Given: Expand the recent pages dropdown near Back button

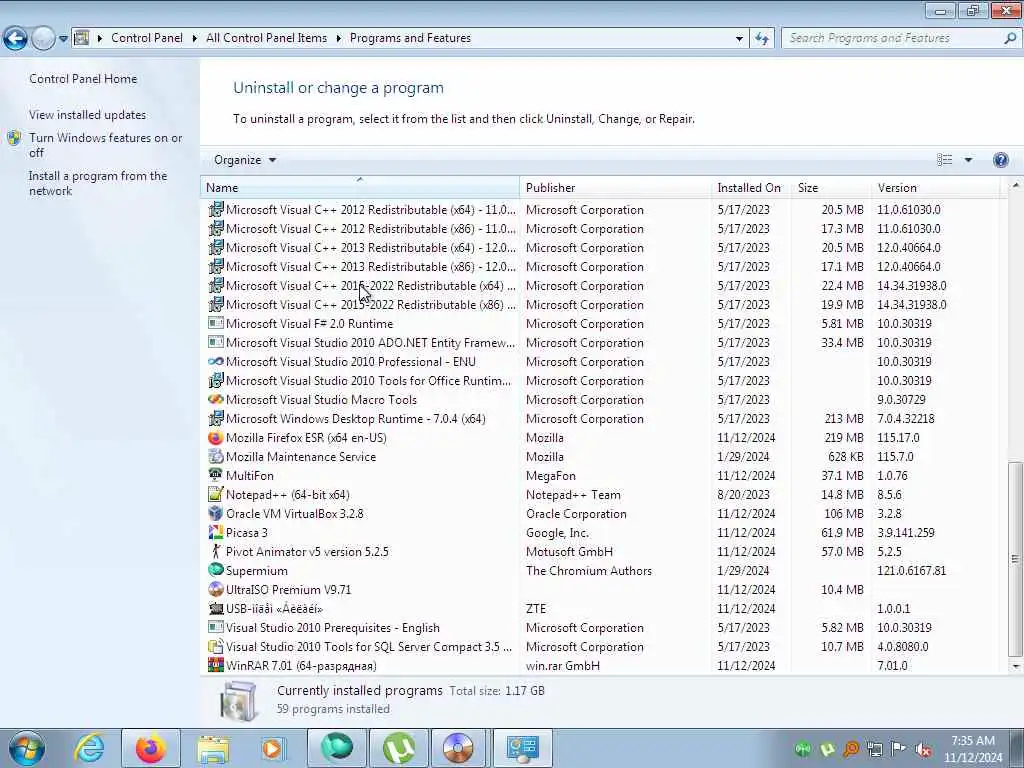Looking at the screenshot, I should pyautogui.click(x=63, y=39).
